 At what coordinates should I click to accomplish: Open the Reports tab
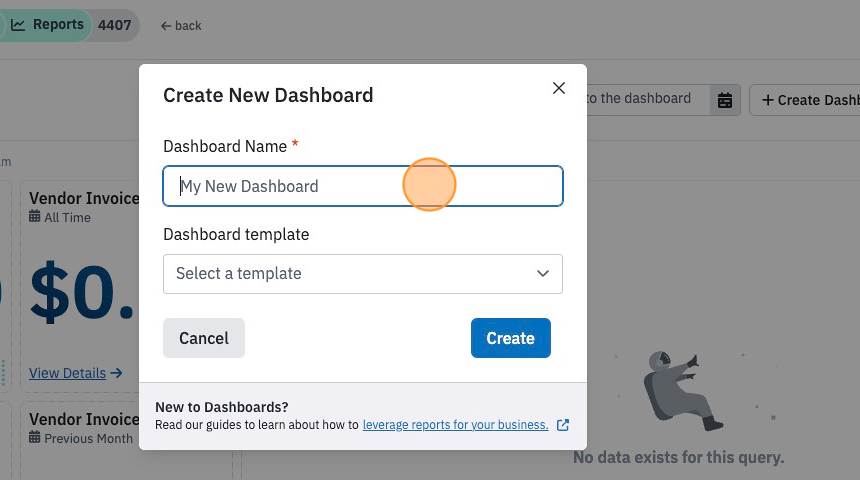click(47, 25)
